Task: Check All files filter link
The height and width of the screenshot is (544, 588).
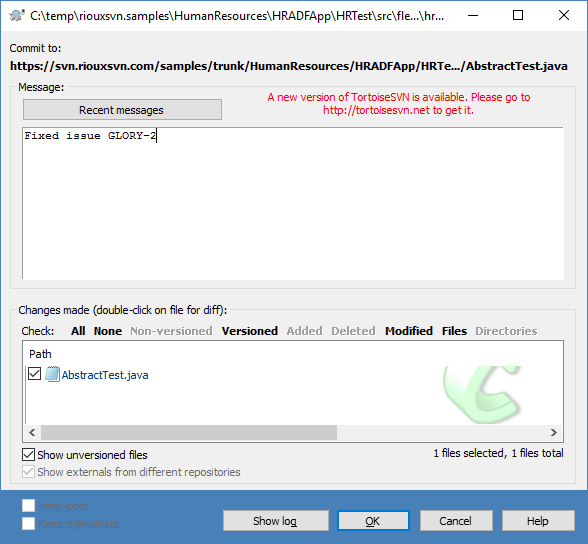Action: tap(78, 331)
